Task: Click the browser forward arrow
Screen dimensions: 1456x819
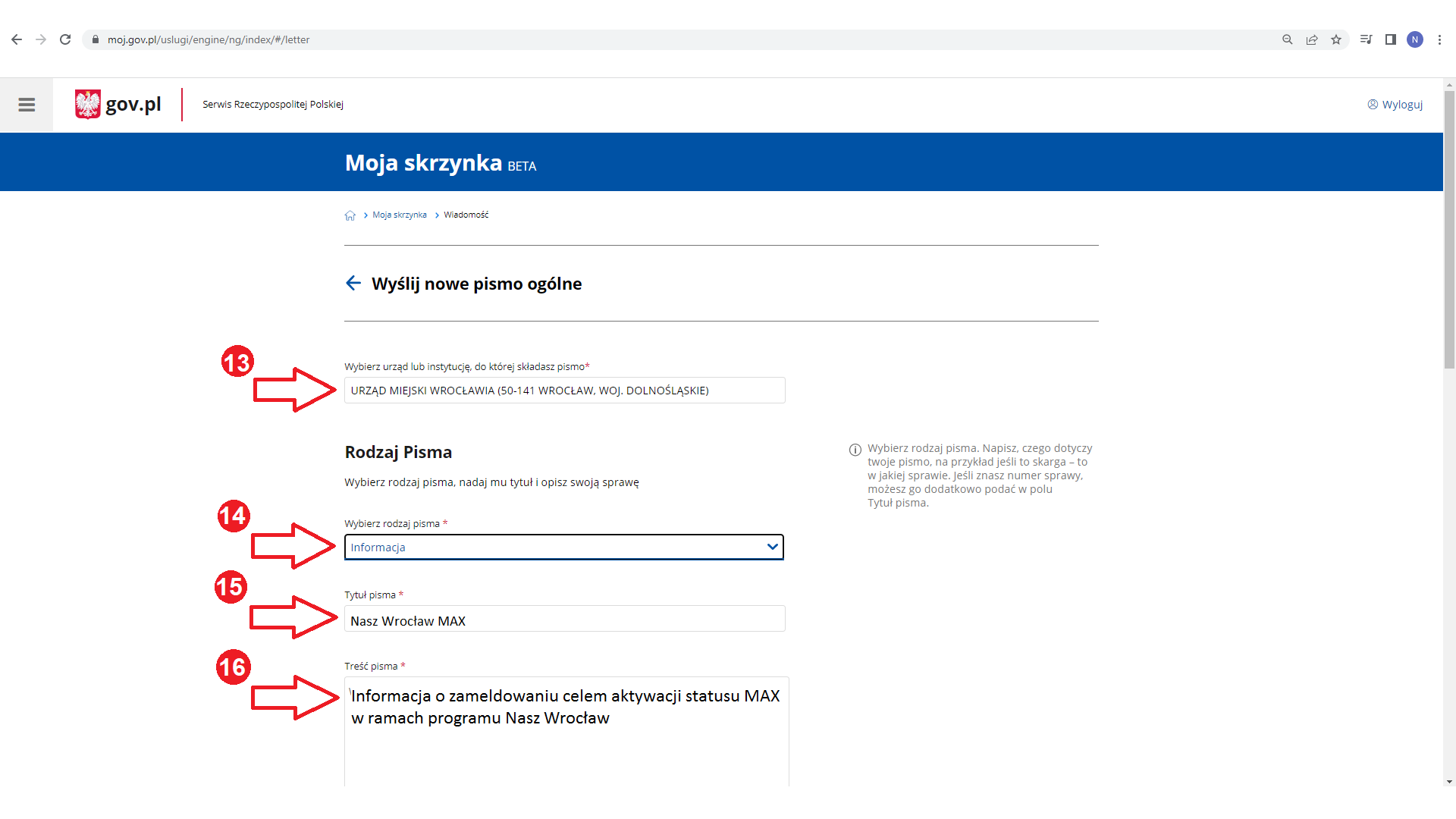Action: coord(41,39)
